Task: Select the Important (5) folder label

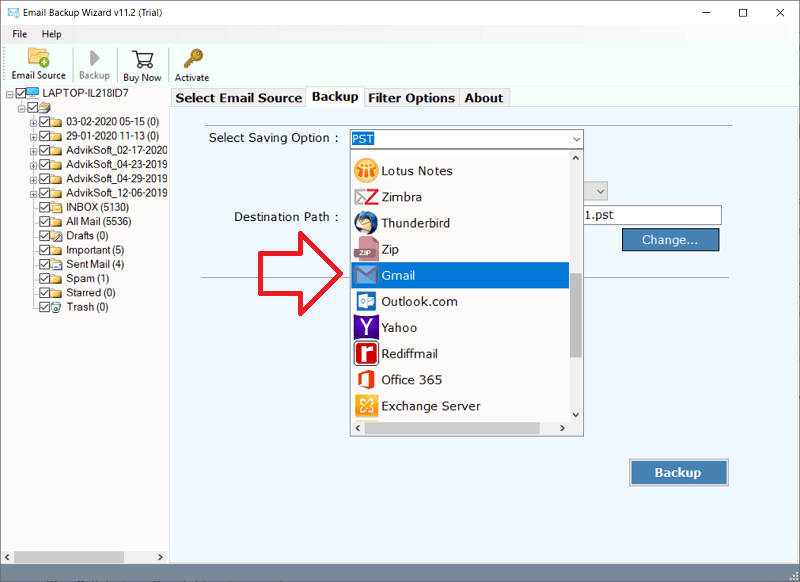Action: point(95,250)
